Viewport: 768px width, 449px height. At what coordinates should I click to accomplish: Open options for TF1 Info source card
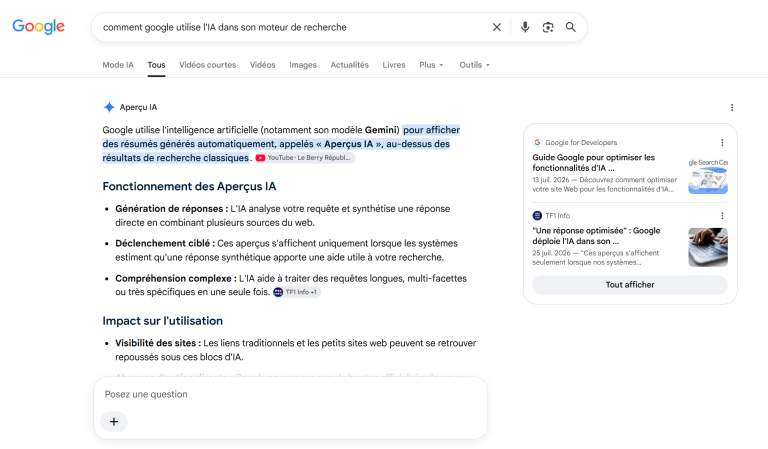[x=722, y=215]
